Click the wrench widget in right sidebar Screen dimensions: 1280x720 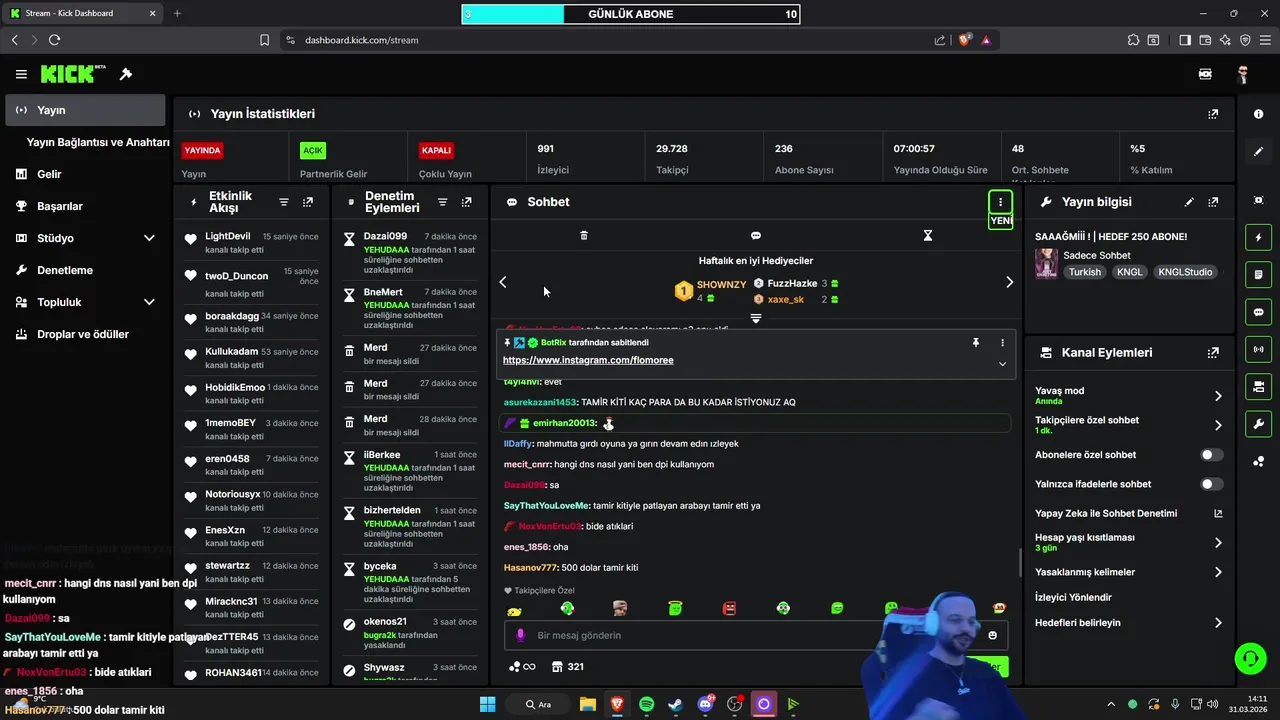coord(1258,423)
